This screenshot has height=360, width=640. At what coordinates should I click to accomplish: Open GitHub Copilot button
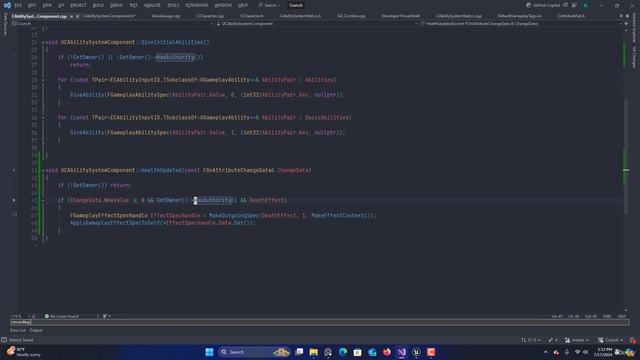click(543, 5)
